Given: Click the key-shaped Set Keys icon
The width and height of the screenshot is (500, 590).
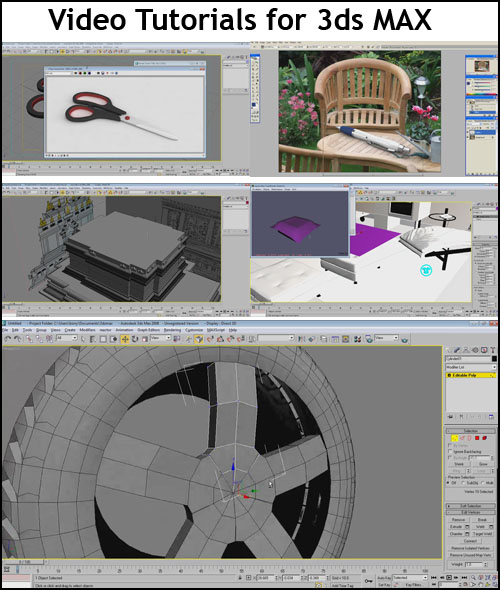Looking at the screenshot, I should pyautogui.click(x=369, y=581).
